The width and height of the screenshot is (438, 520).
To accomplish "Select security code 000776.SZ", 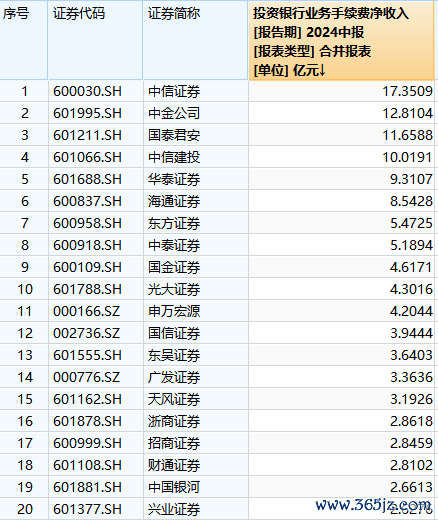I will click(95, 377).
